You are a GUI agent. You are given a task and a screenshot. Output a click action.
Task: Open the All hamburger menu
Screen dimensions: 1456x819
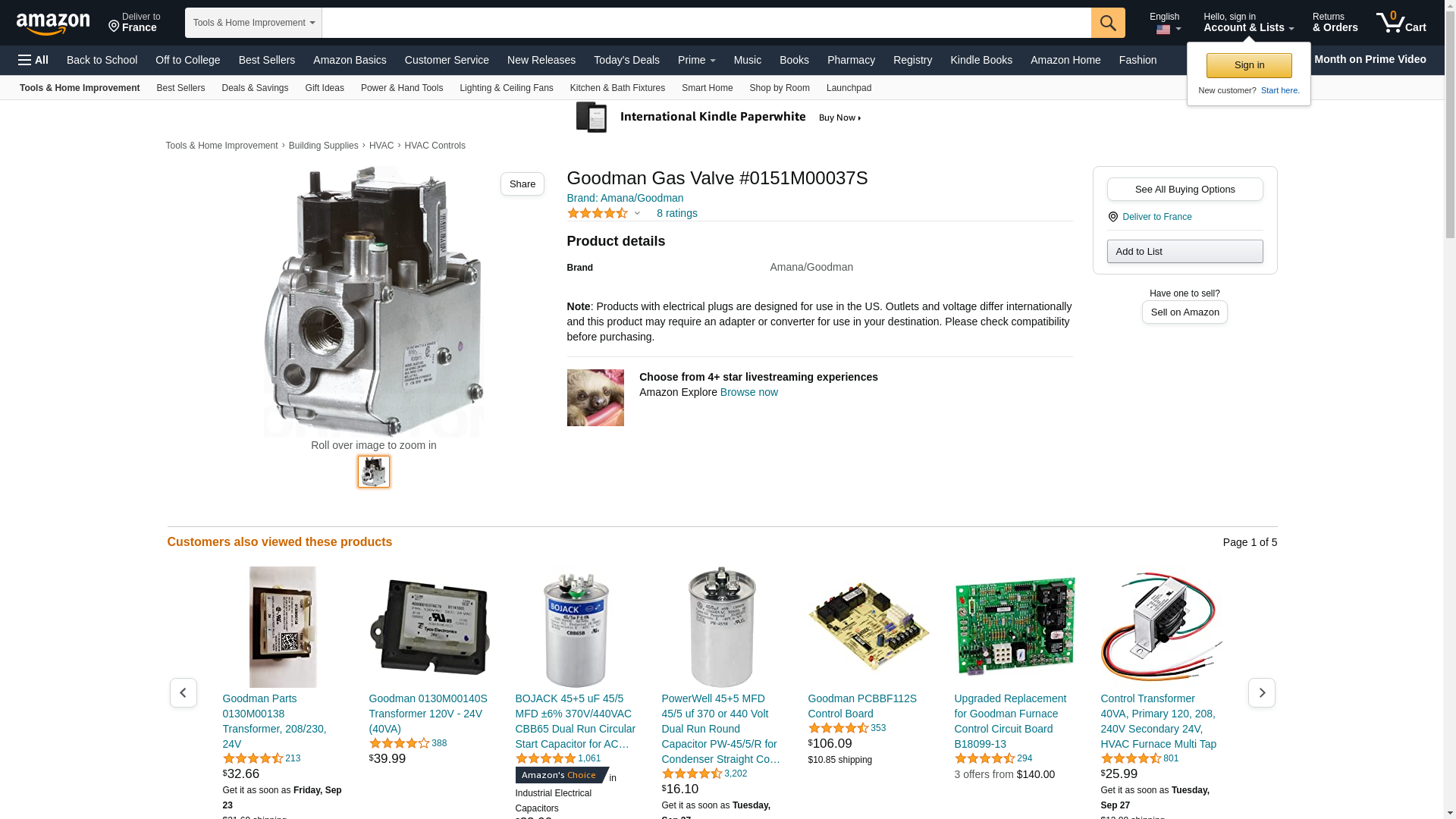(x=33, y=60)
